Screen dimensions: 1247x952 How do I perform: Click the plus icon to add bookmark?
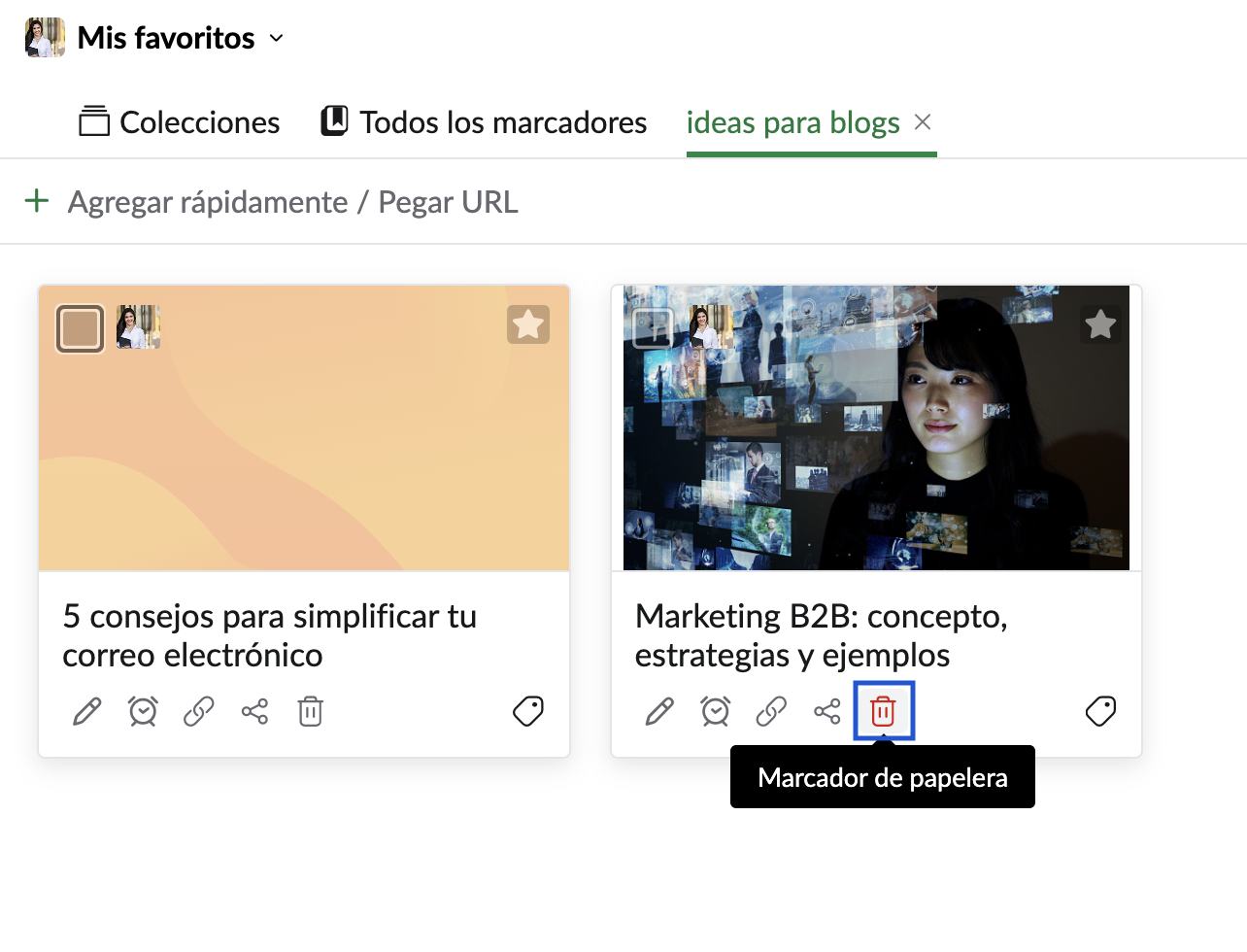point(37,201)
